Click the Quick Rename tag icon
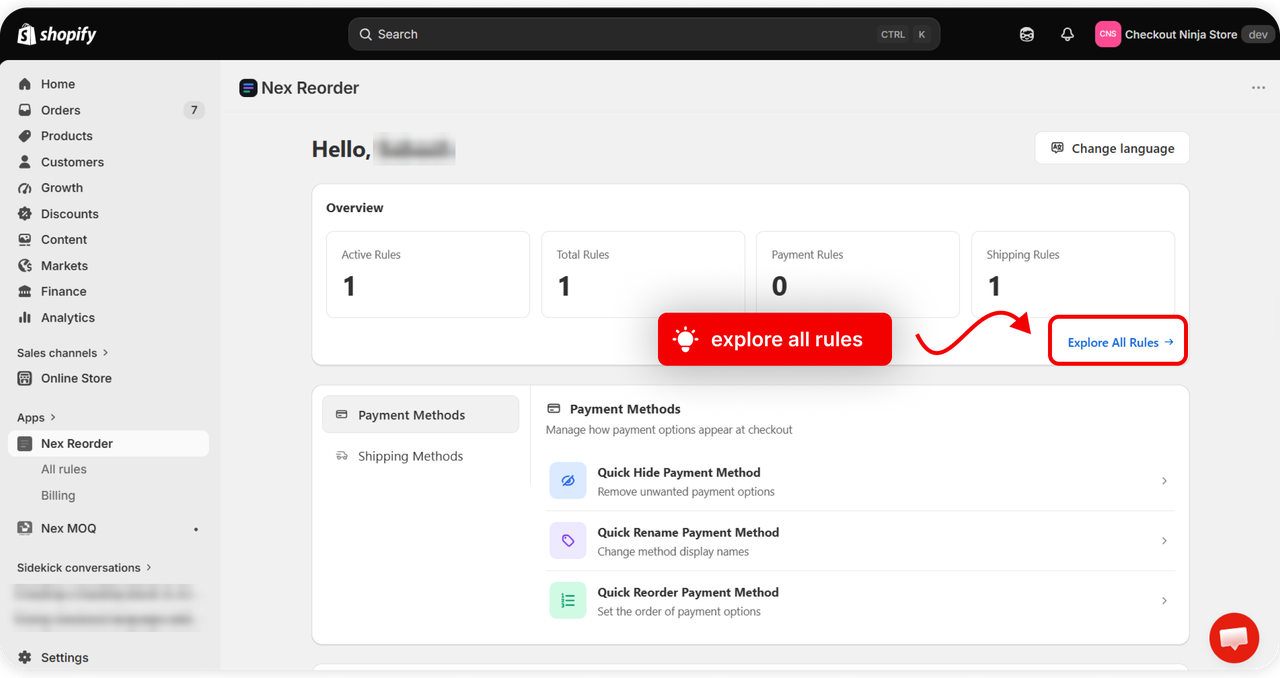This screenshot has height=678, width=1280. (568, 541)
